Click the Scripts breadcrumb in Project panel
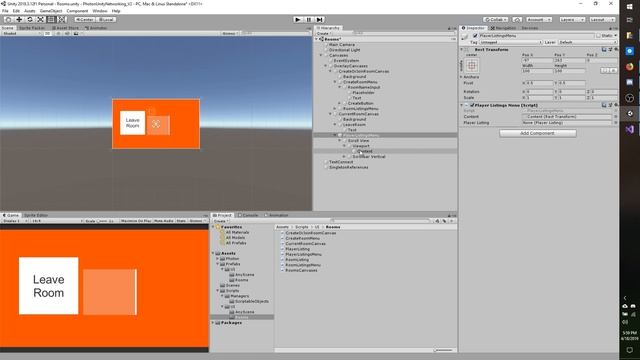 (x=302, y=227)
